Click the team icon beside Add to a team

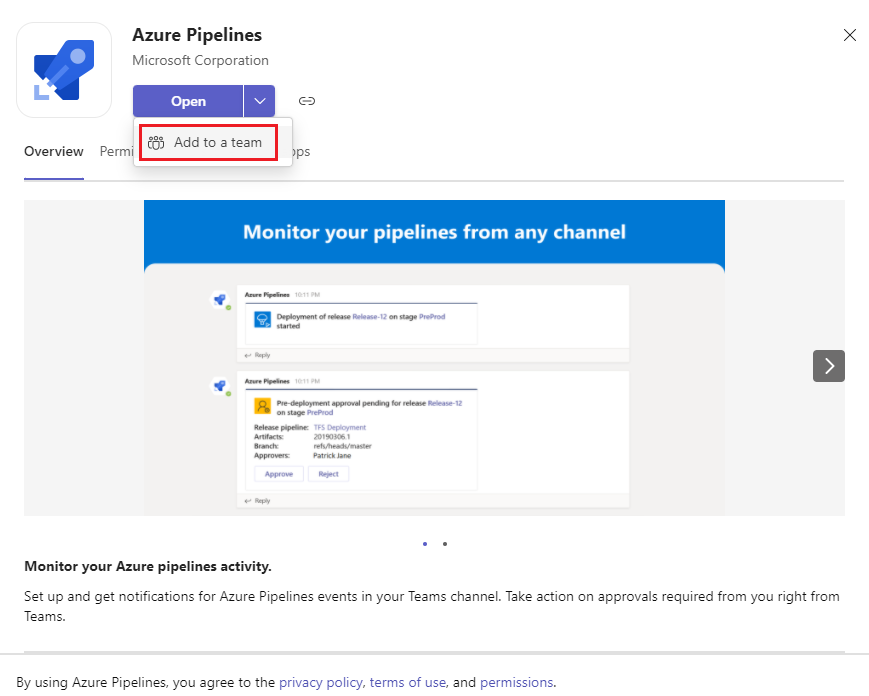pos(156,142)
